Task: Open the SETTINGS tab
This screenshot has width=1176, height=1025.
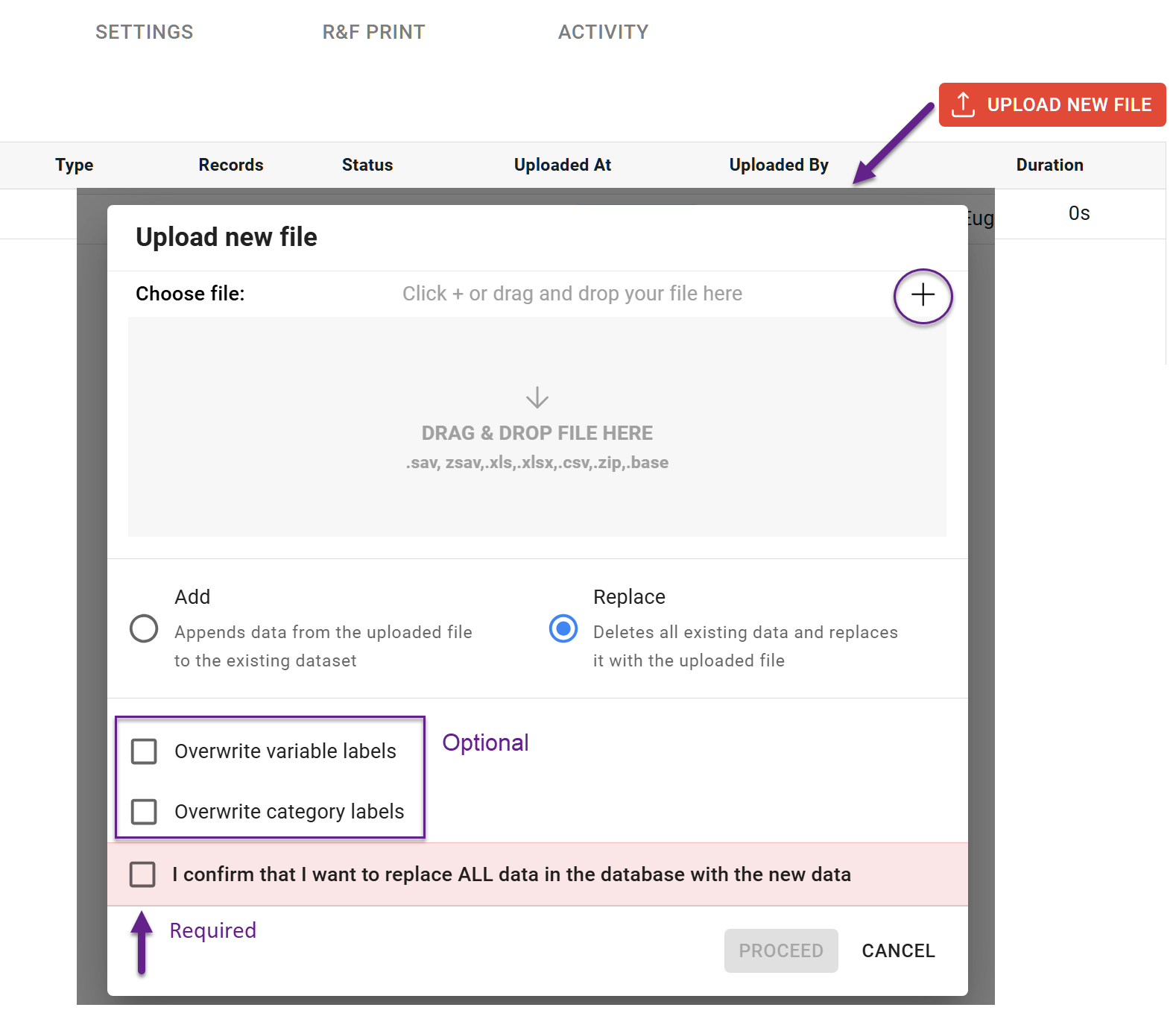Action: (145, 32)
